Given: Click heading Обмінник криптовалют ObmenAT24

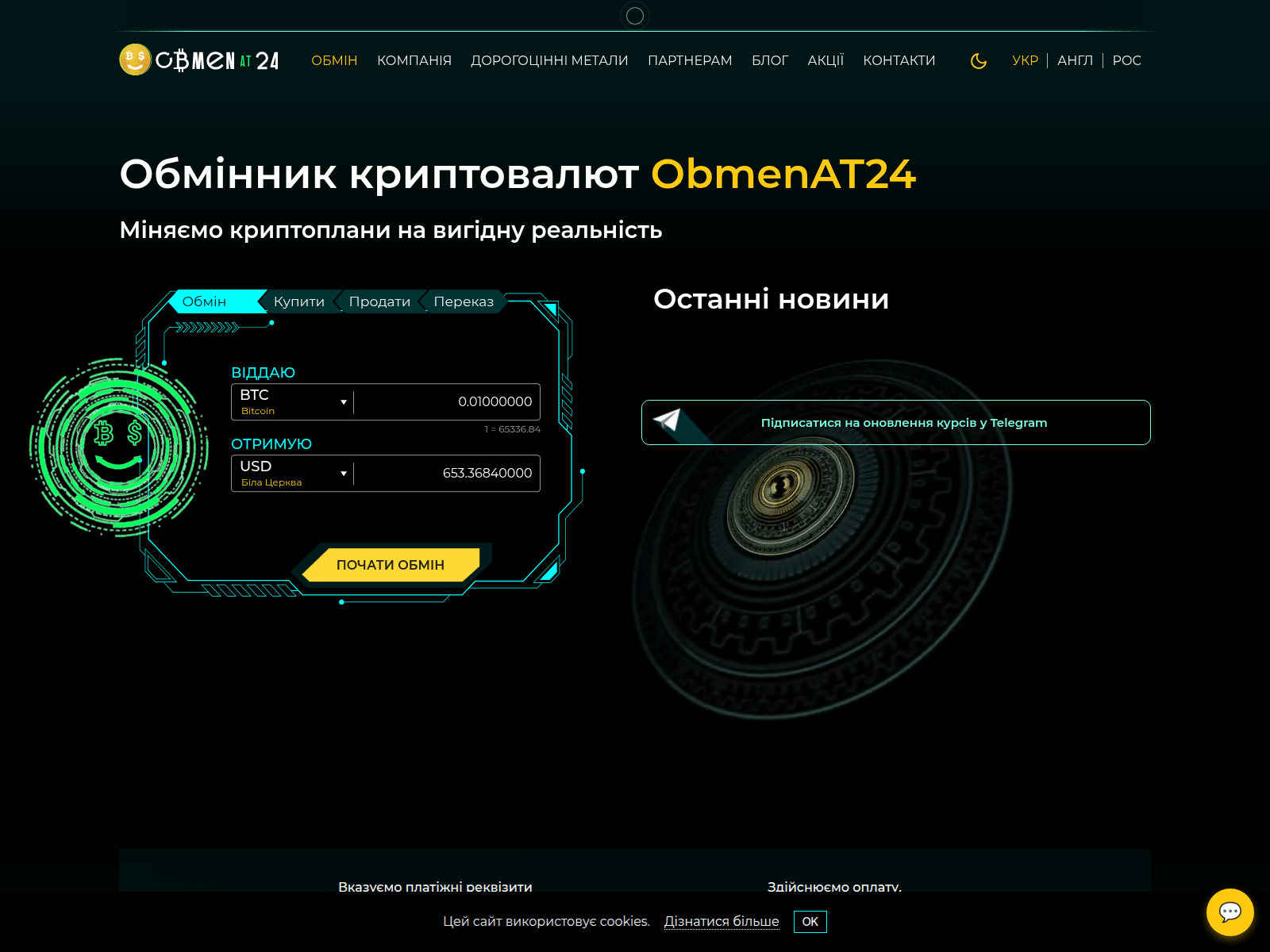Looking at the screenshot, I should click(518, 174).
